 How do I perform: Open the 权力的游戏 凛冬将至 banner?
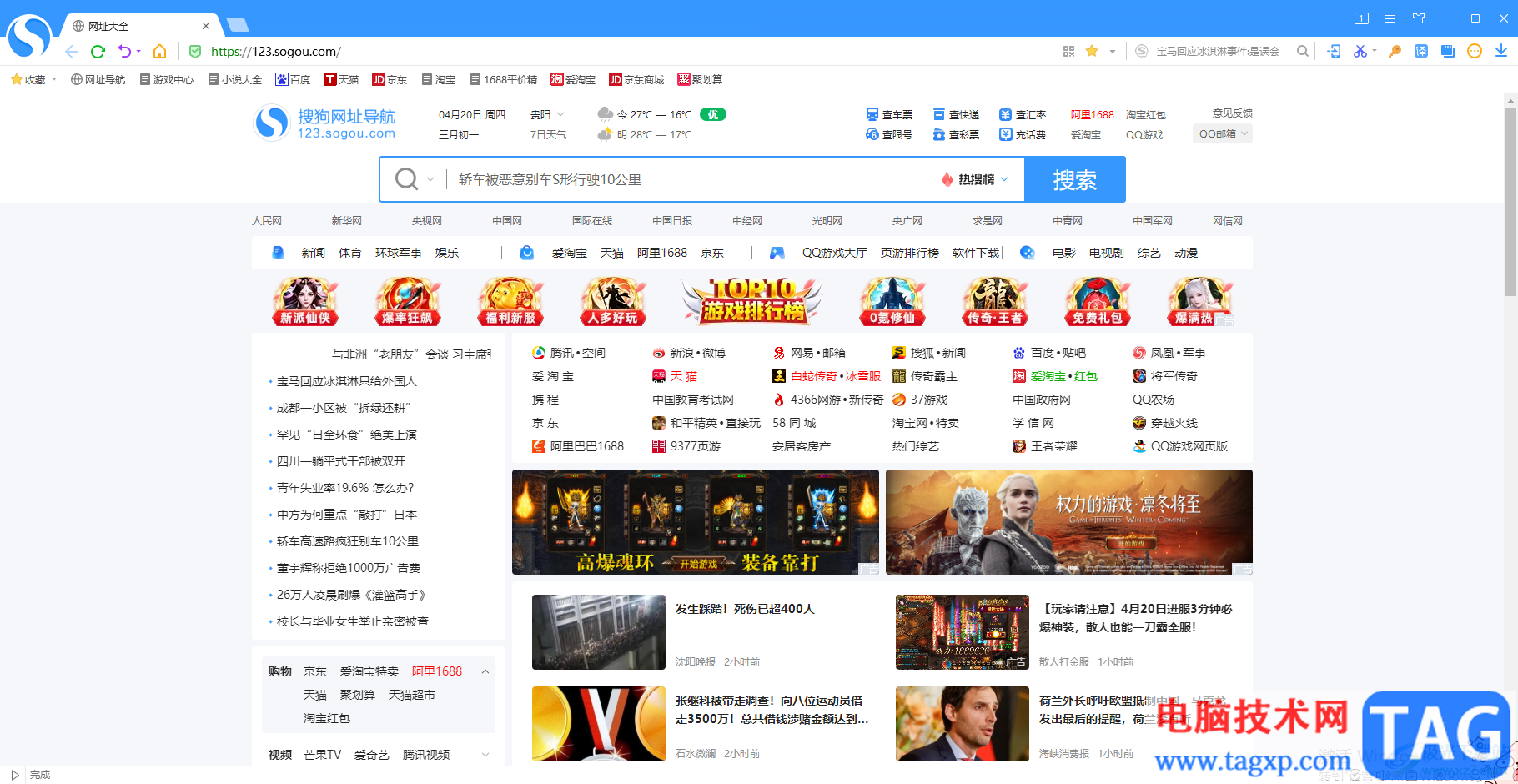1069,522
